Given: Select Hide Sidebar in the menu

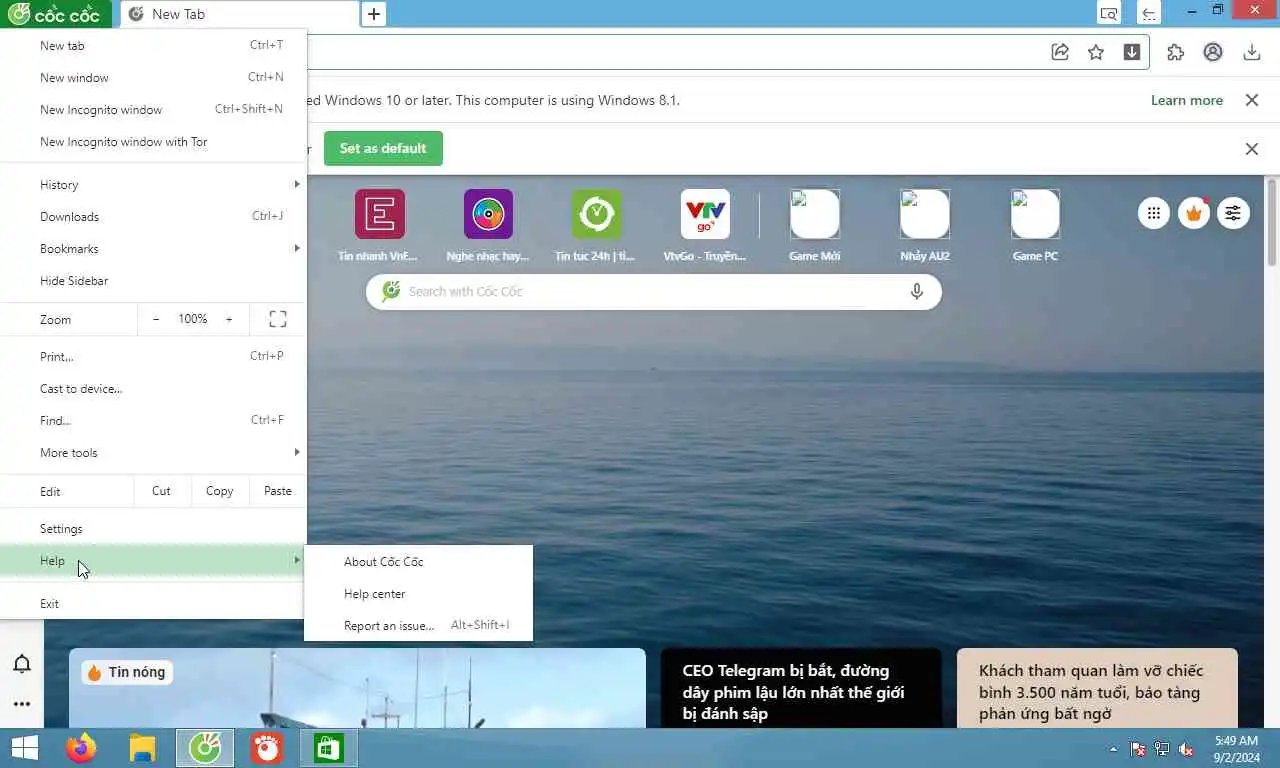Looking at the screenshot, I should [153, 280].
